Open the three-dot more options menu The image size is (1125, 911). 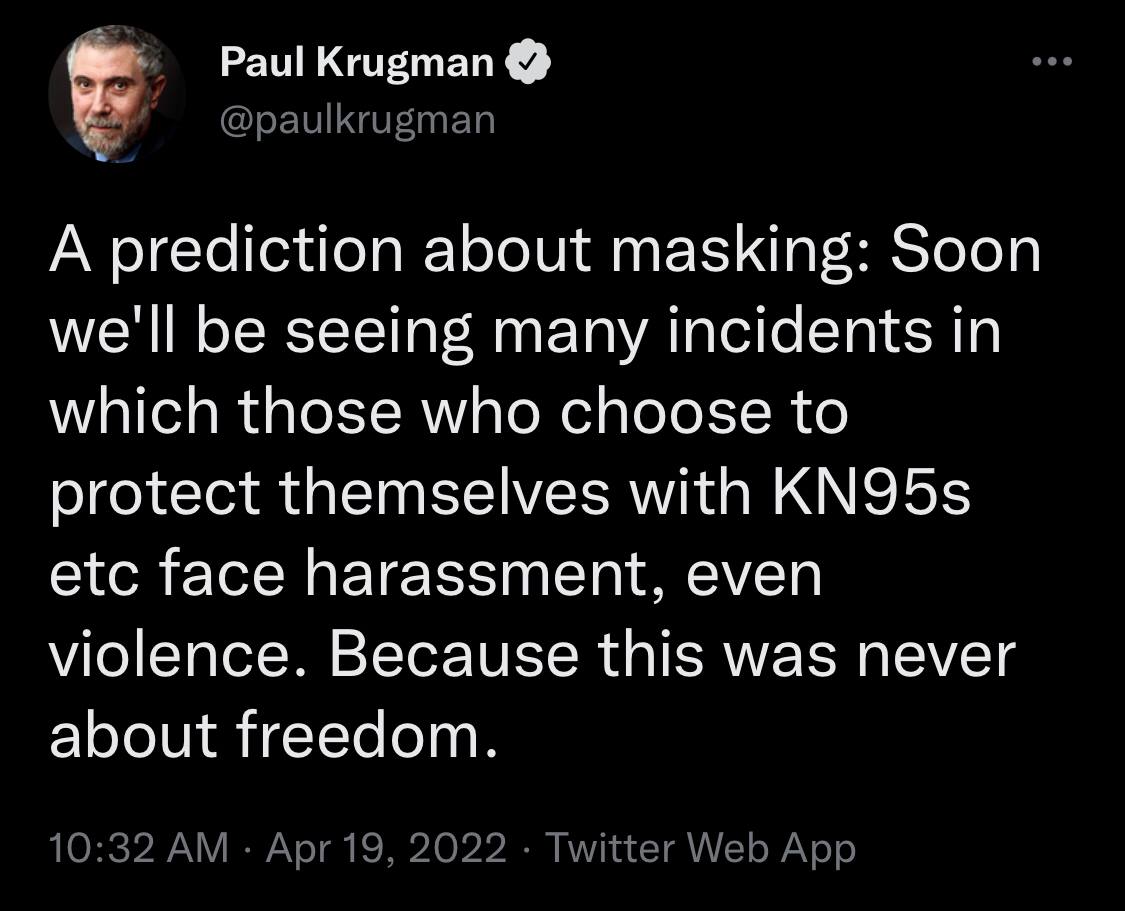1052,62
